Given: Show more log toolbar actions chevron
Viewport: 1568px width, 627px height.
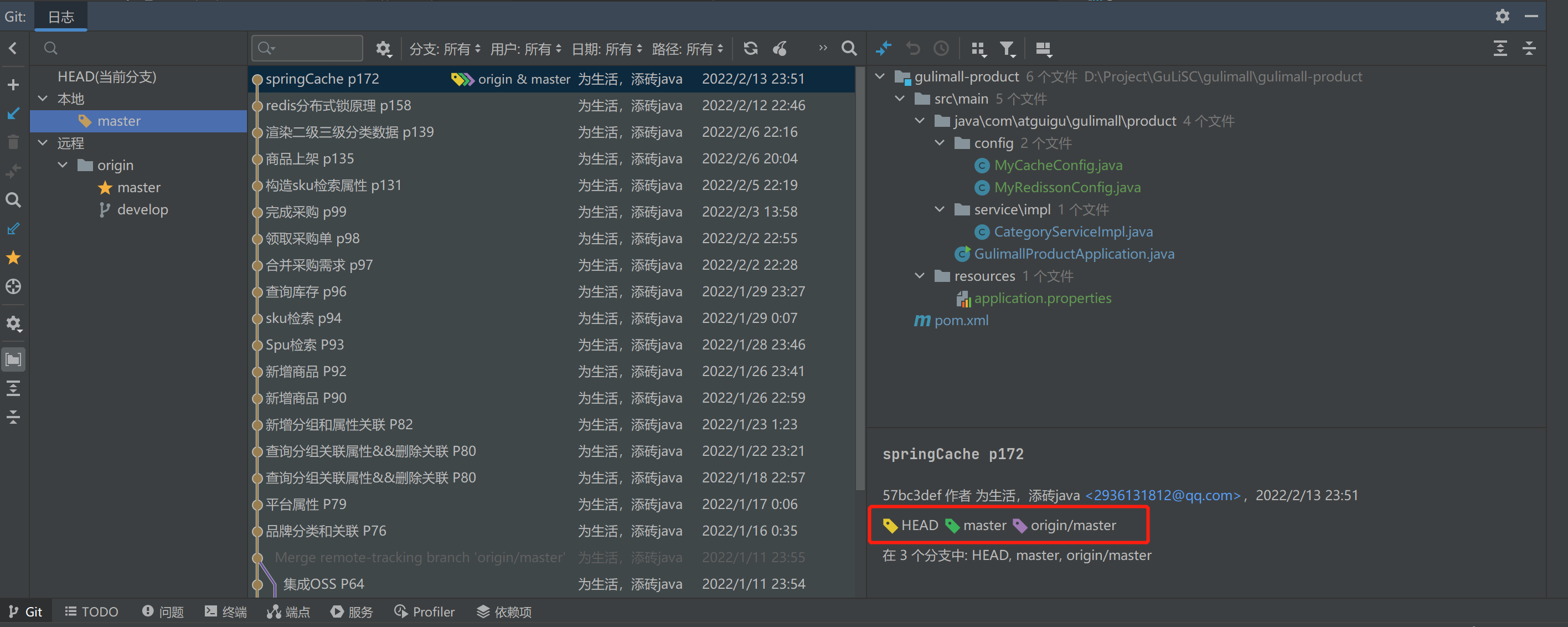Looking at the screenshot, I should (823, 48).
